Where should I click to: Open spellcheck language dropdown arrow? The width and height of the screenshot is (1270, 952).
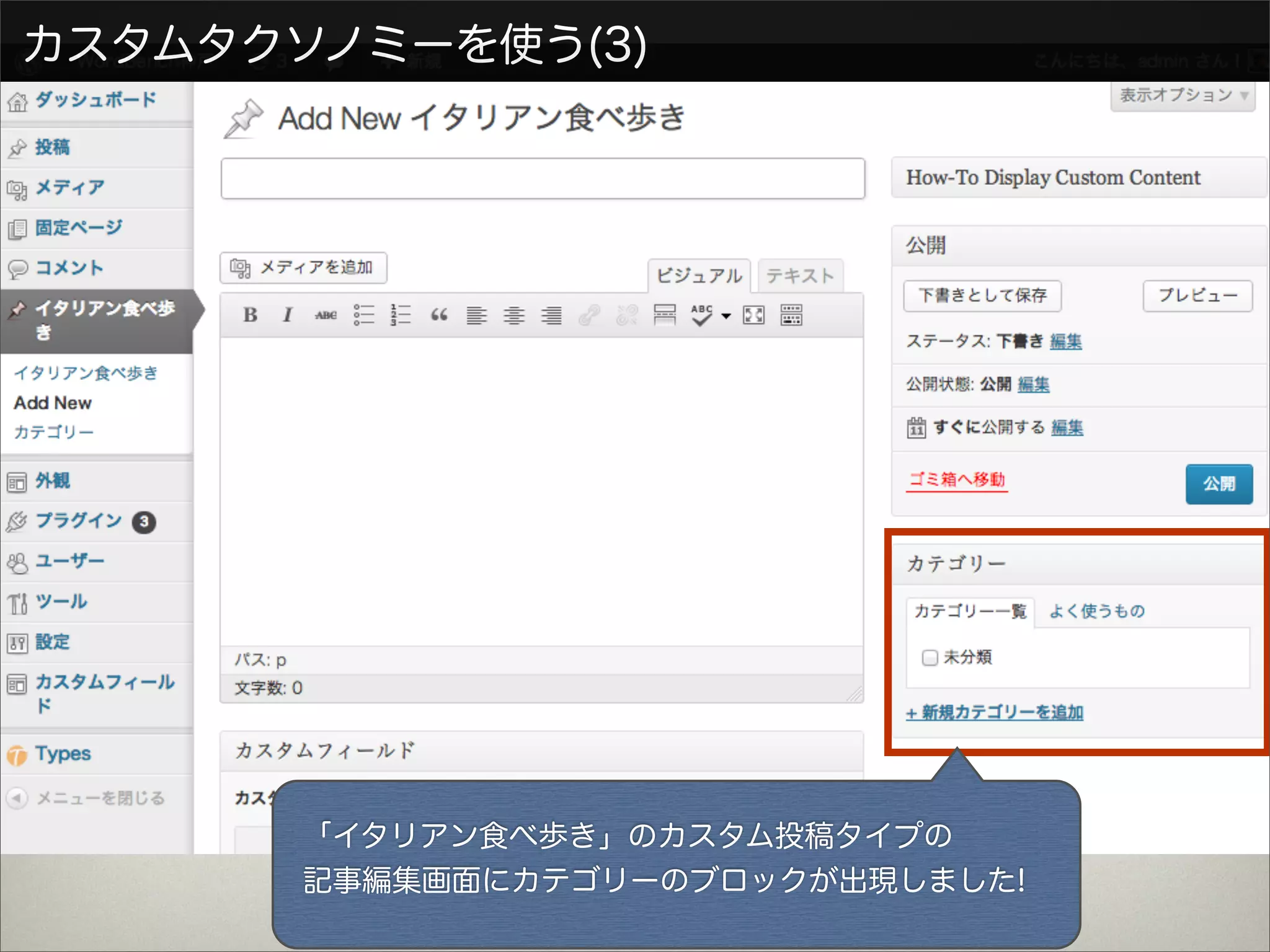coord(726,316)
